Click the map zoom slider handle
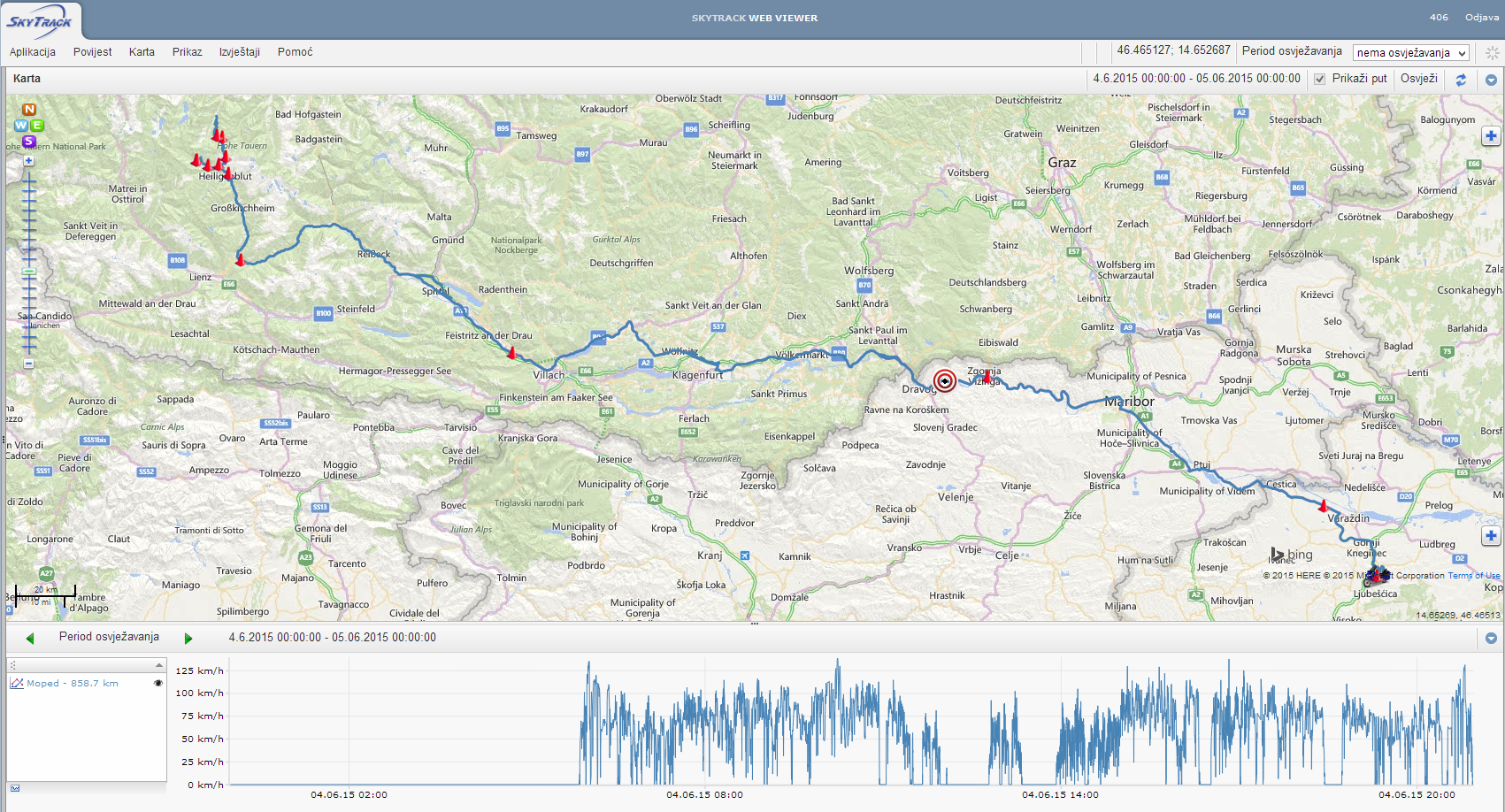This screenshot has height=812, width=1505. coord(29,272)
